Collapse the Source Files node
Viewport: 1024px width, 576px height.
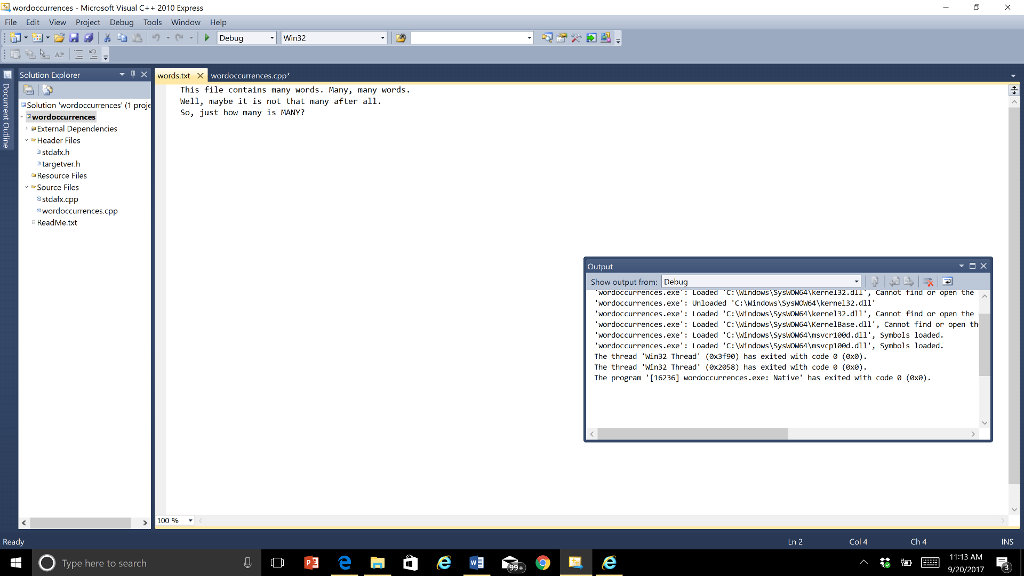coord(26,187)
